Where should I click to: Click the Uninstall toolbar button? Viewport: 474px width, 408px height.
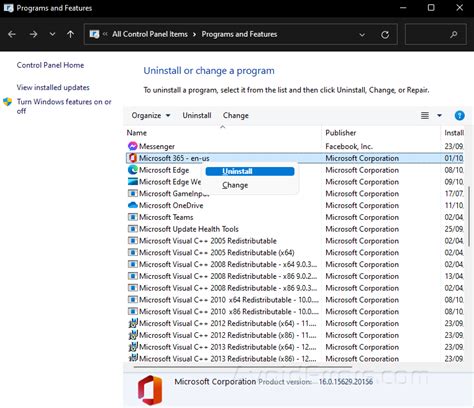(197, 115)
